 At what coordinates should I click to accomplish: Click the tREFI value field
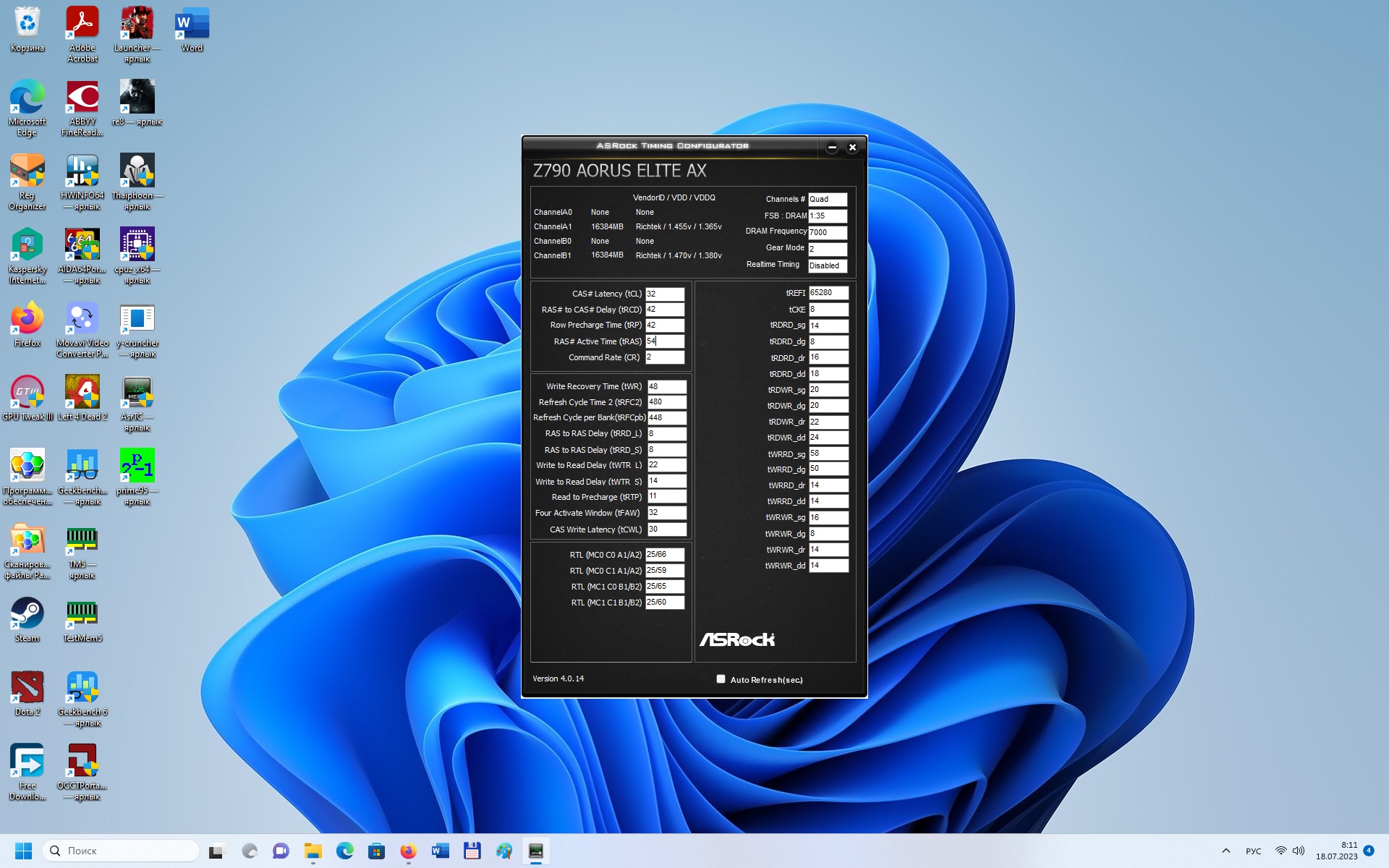(x=828, y=293)
